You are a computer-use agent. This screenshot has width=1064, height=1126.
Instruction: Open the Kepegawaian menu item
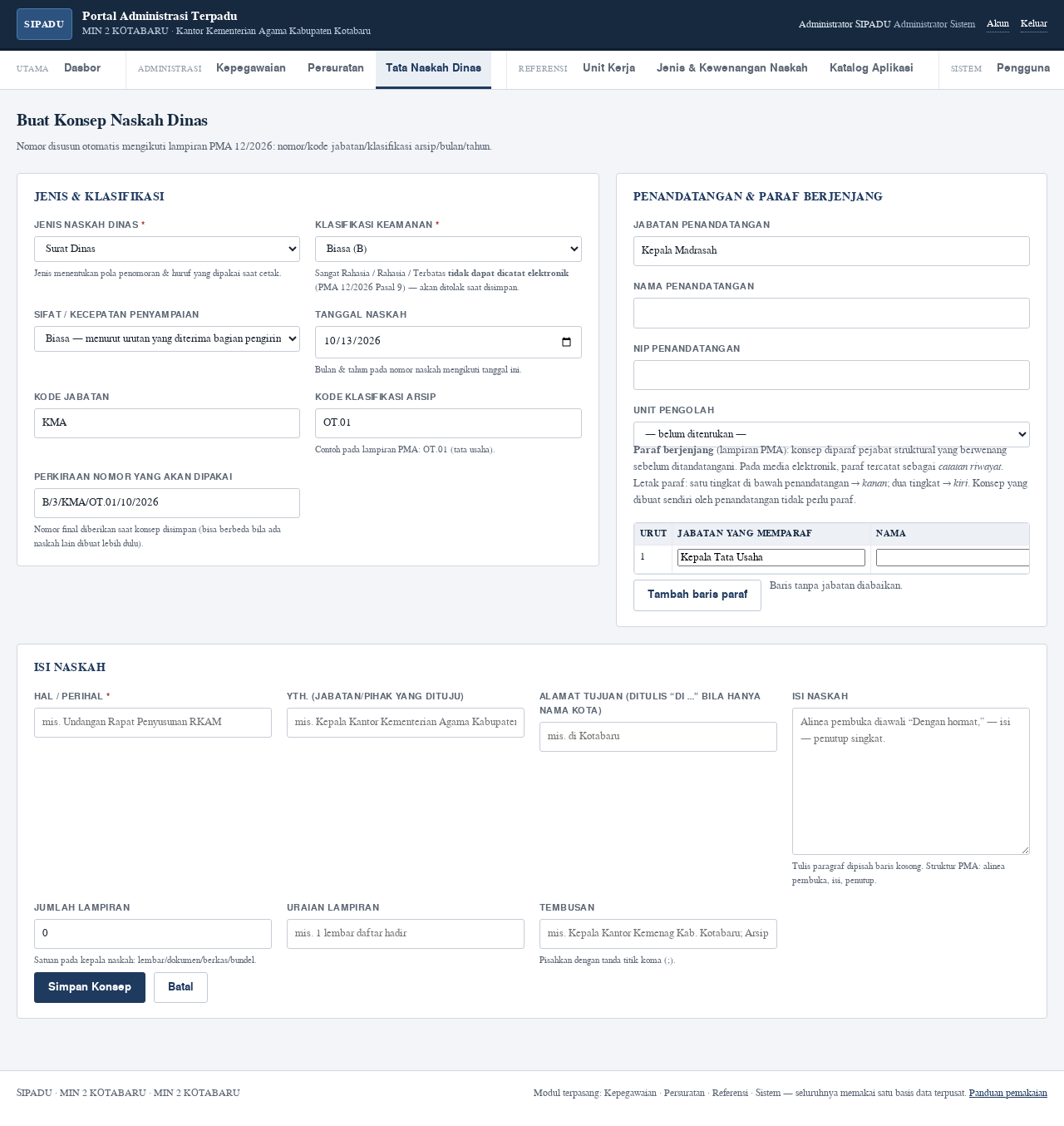pos(251,68)
